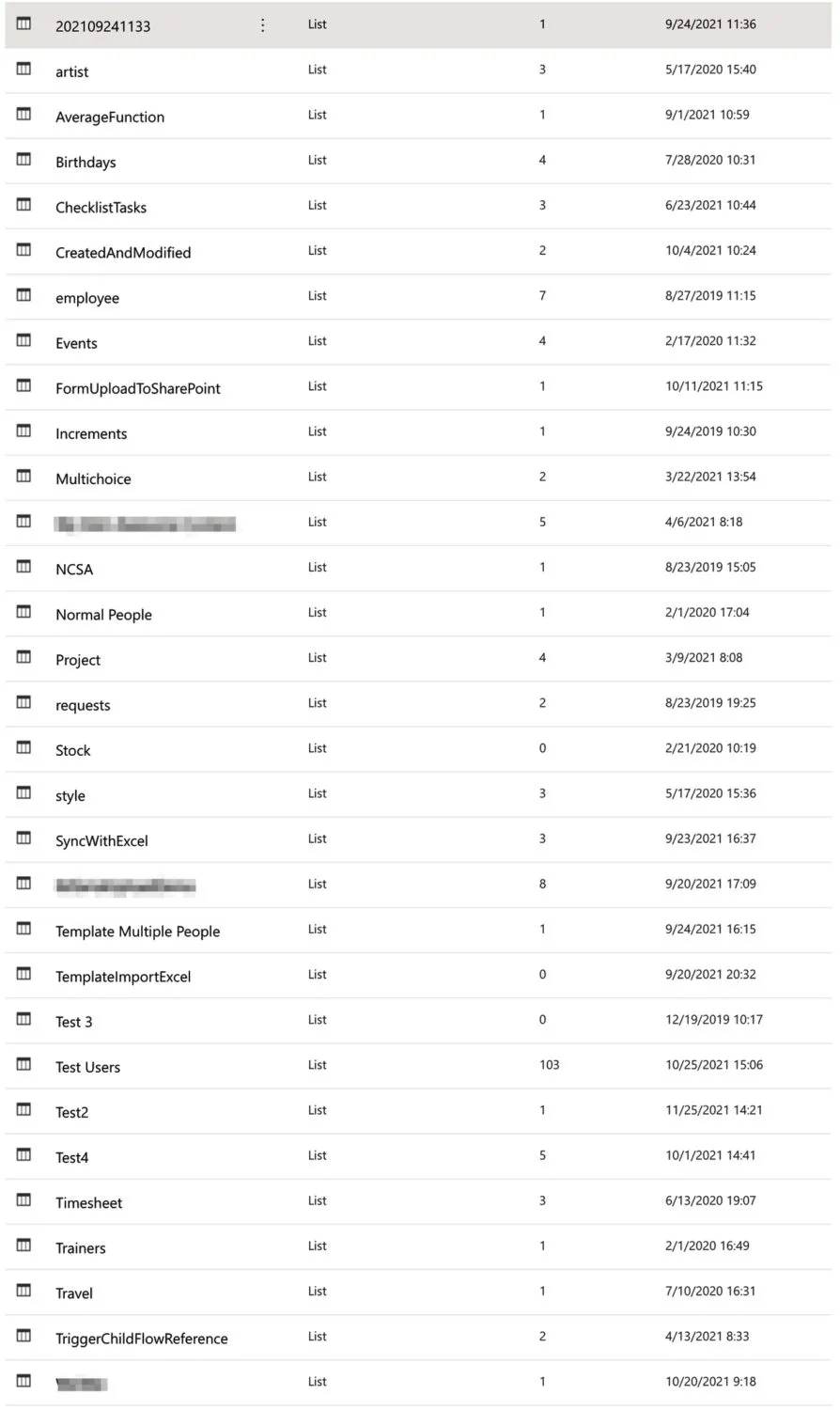Open the FormUploadToSharePoint list
Image resolution: width=840 pixels, height=1410 pixels.
(x=138, y=389)
